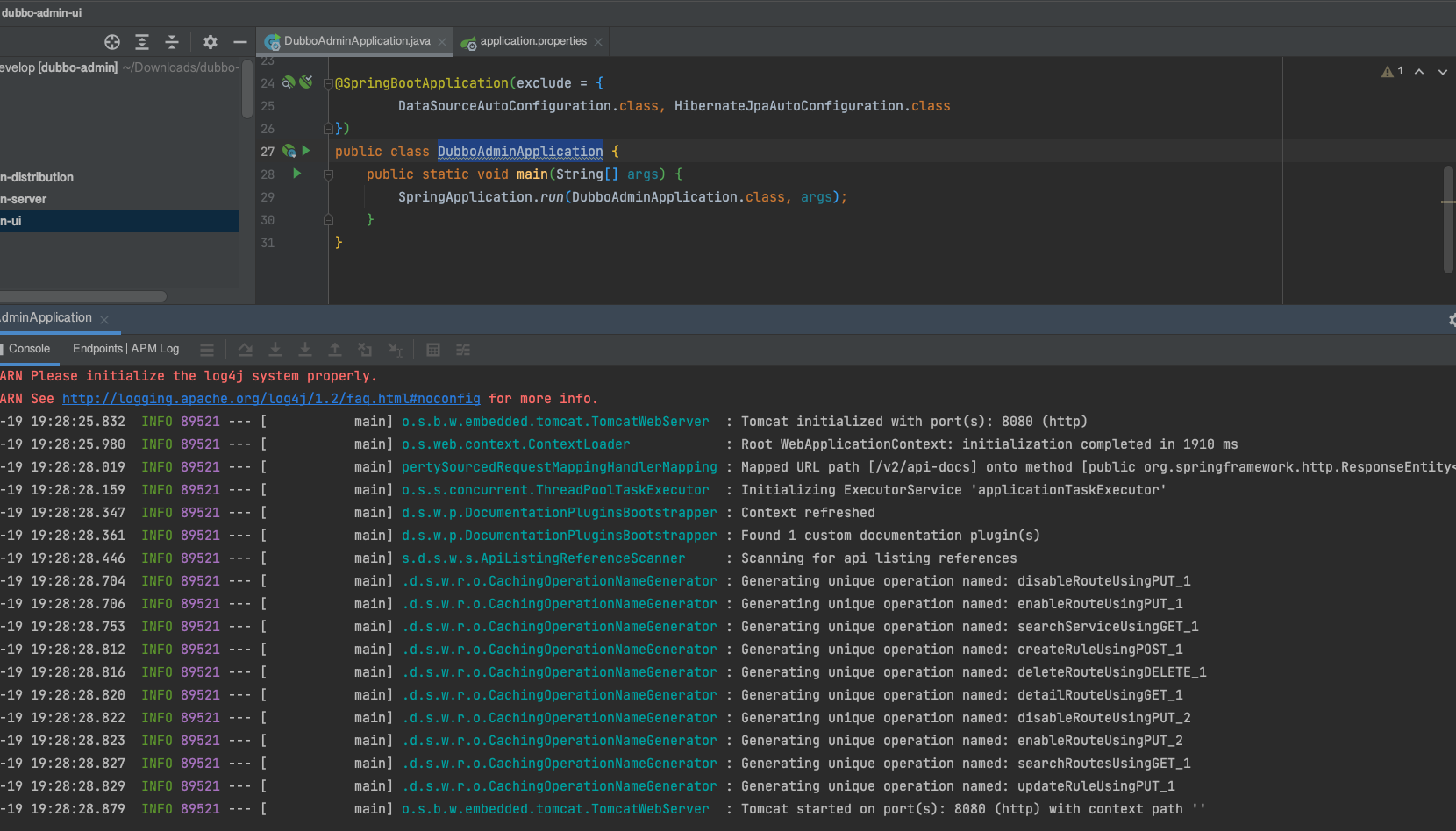Click the Collapse All icon in project panel
Image resolution: width=1456 pixels, height=831 pixels.
pos(172,42)
